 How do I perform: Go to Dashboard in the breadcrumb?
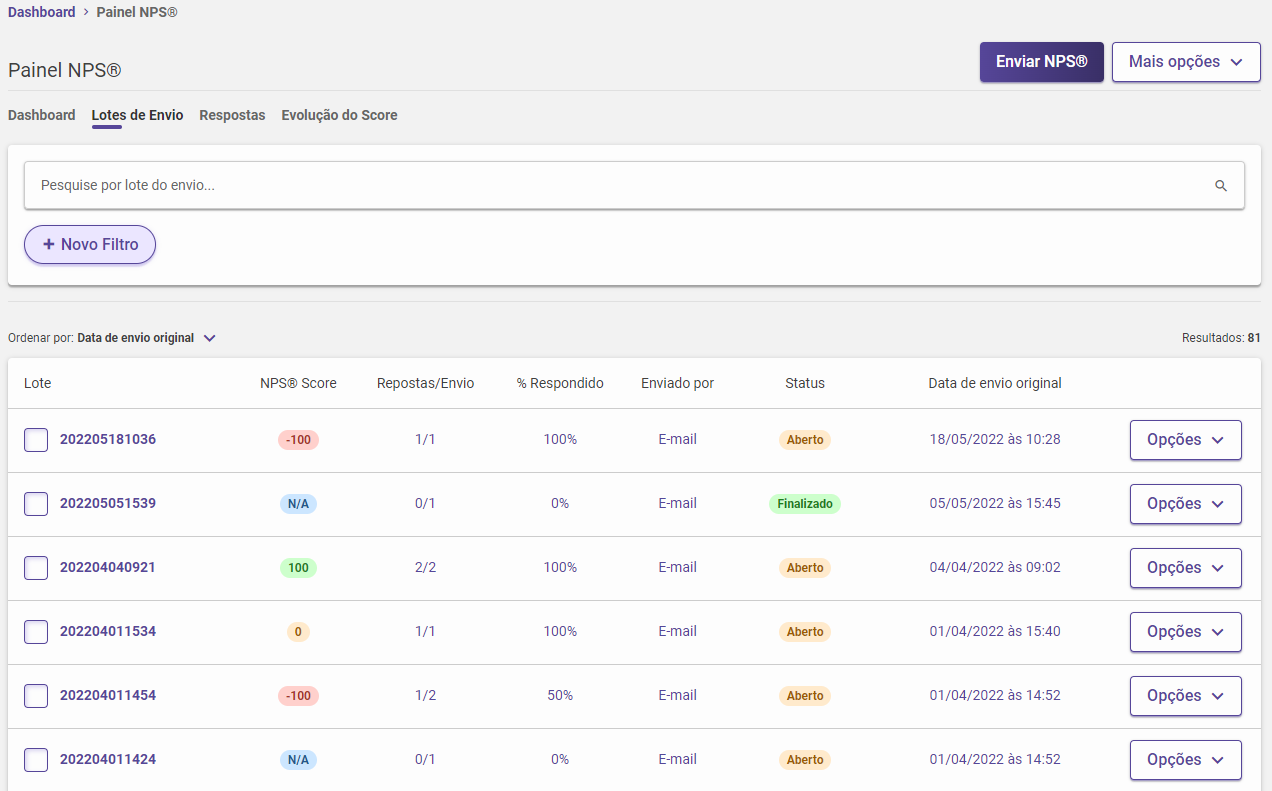click(42, 12)
